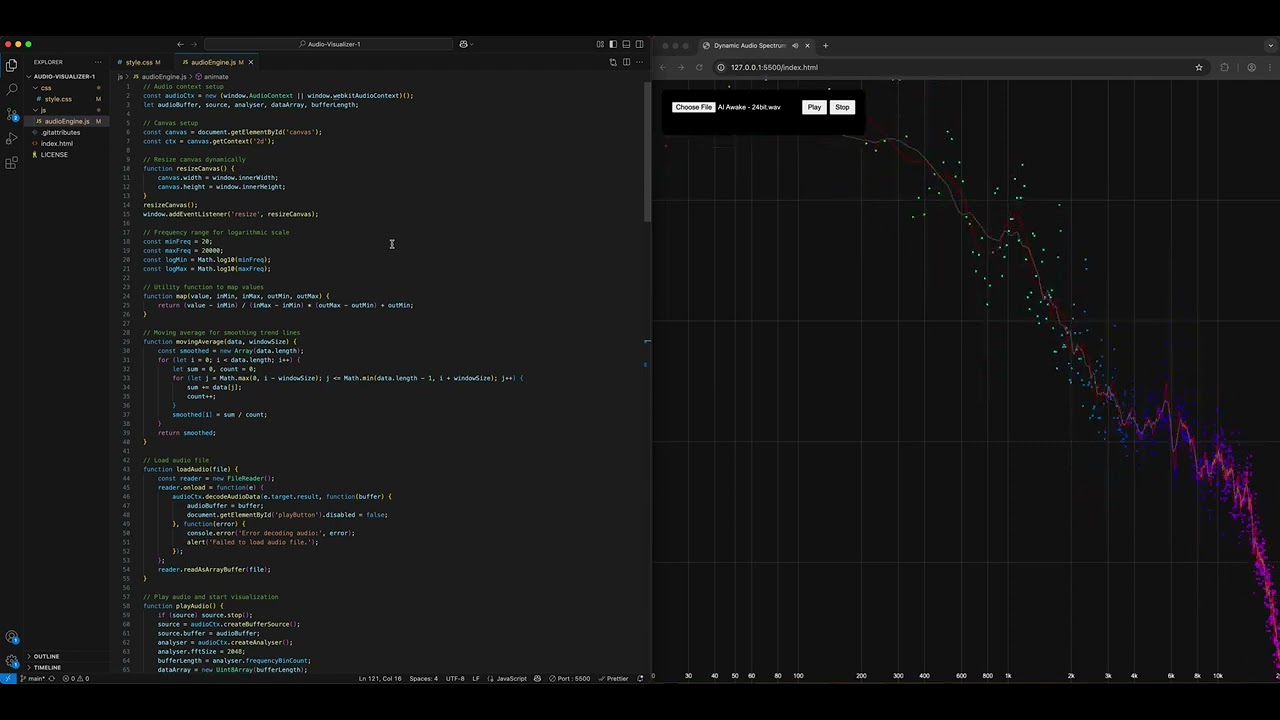Select the audioEngine.js editor tab
The image size is (1280, 720).
pos(213,62)
